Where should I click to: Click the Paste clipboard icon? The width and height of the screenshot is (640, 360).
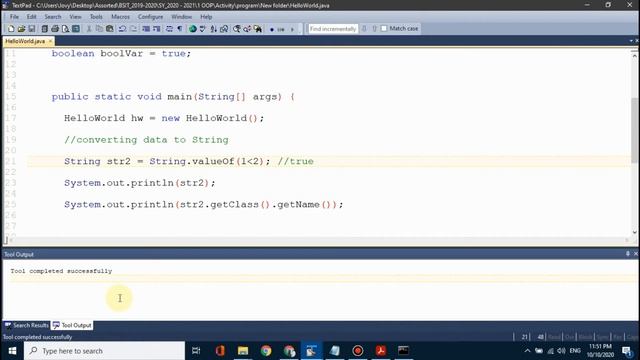pyautogui.click(x=110, y=29)
